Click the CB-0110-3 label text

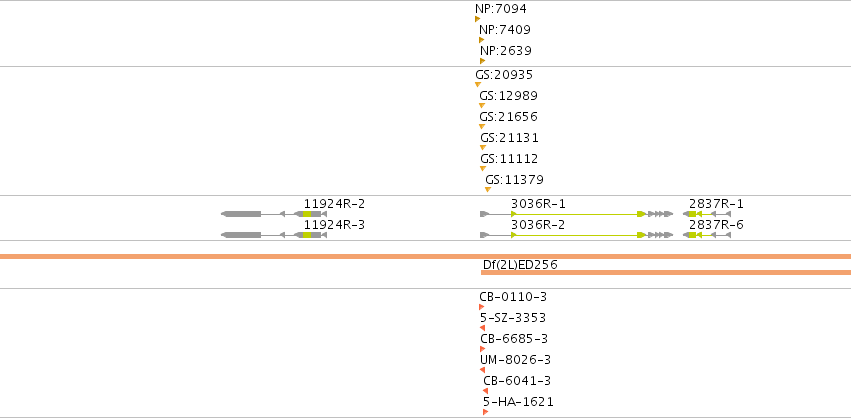[x=513, y=297]
